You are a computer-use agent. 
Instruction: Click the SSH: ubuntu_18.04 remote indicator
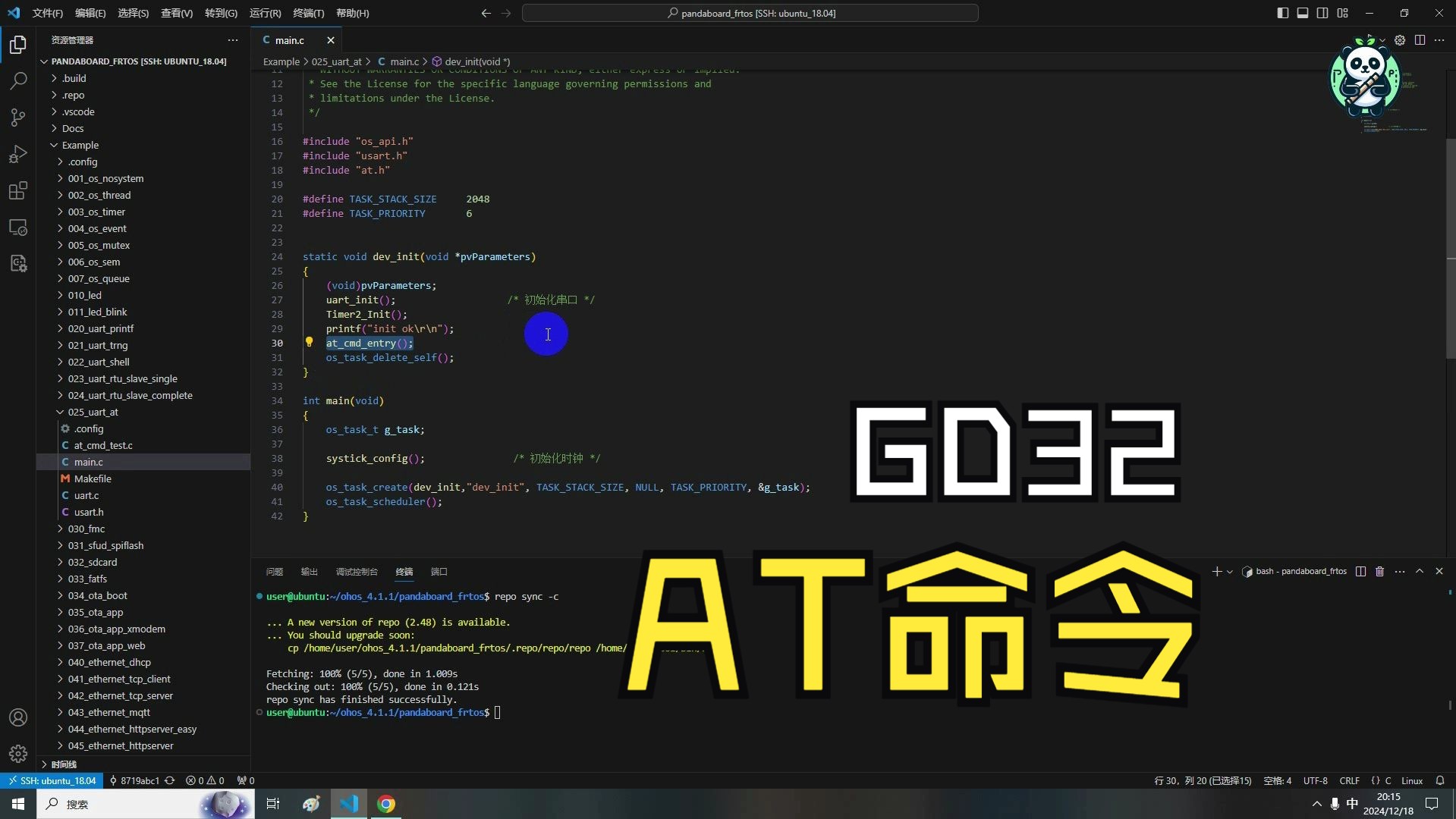52,780
